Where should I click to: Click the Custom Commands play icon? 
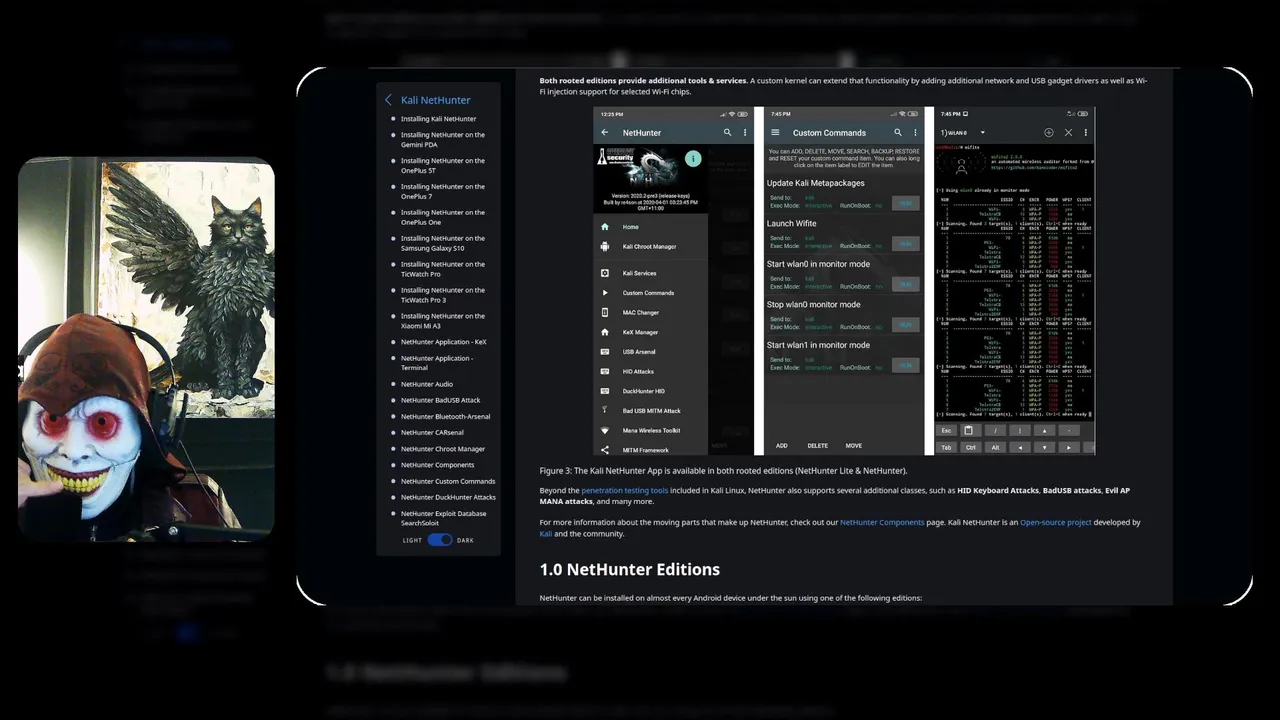[x=604, y=293]
